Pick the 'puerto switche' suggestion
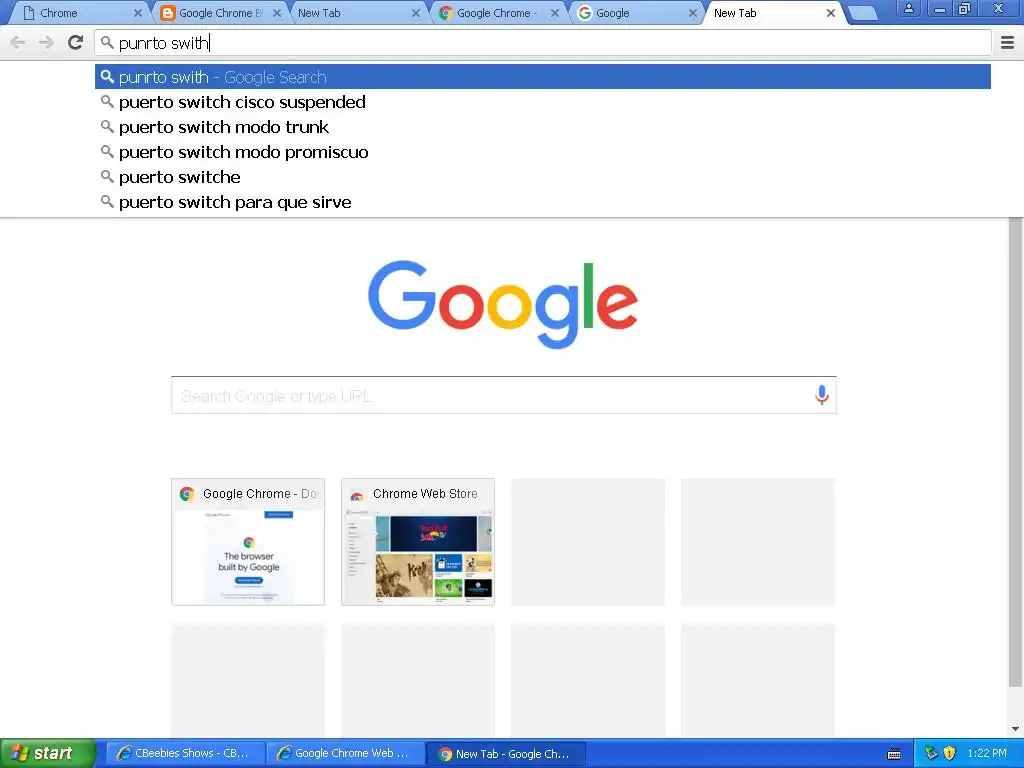The image size is (1024, 768). point(543,177)
